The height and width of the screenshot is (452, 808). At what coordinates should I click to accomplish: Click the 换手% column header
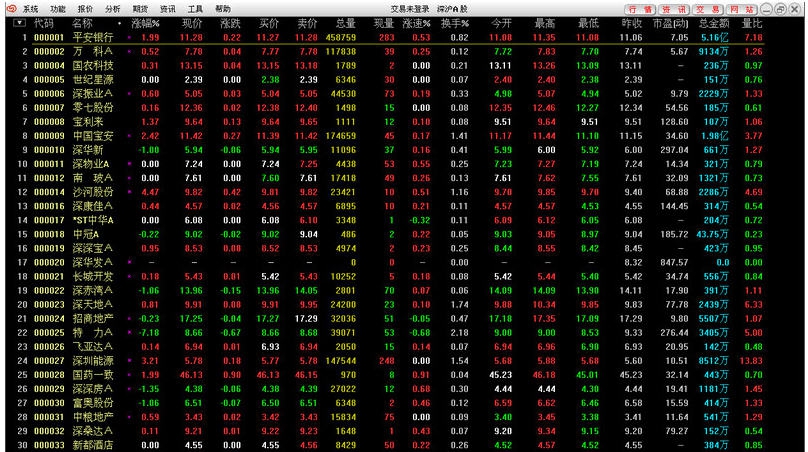[x=455, y=22]
